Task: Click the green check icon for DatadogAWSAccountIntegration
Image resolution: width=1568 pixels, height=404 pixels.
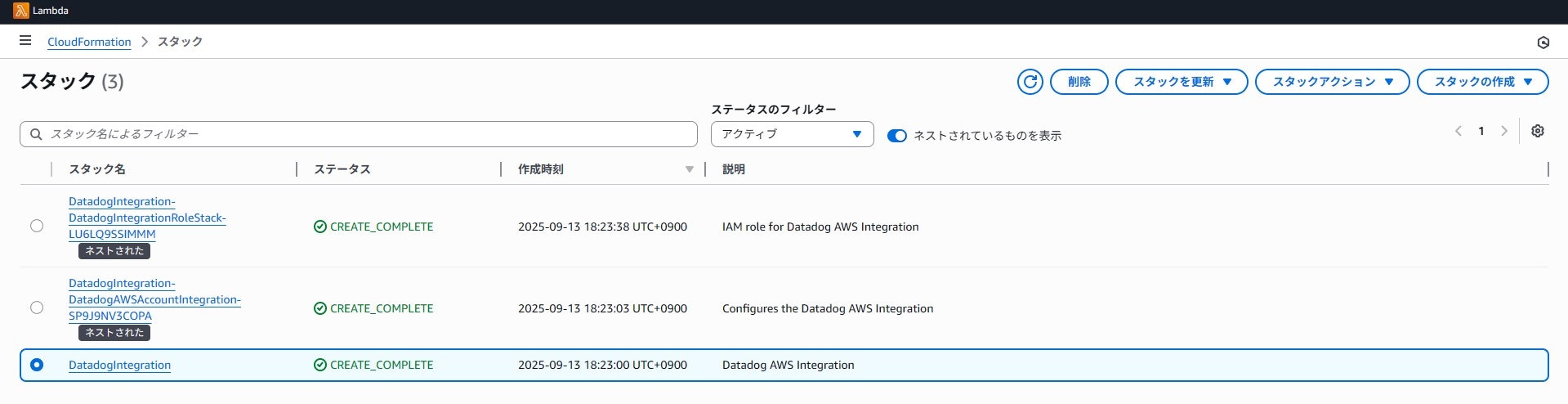Action: tap(320, 308)
